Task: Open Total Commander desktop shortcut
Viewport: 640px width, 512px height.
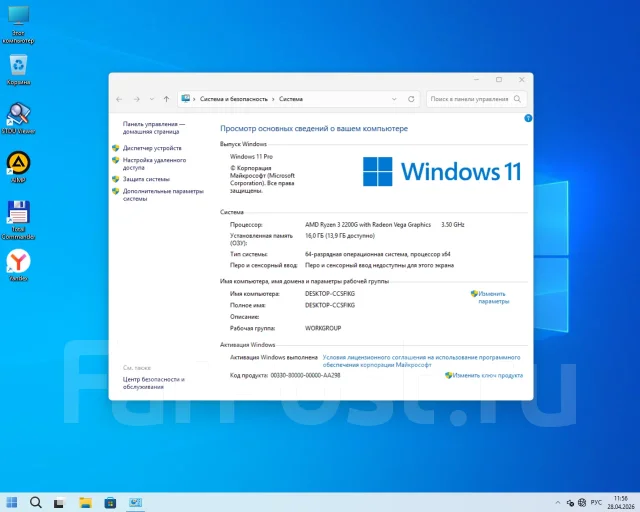Action: [18, 220]
